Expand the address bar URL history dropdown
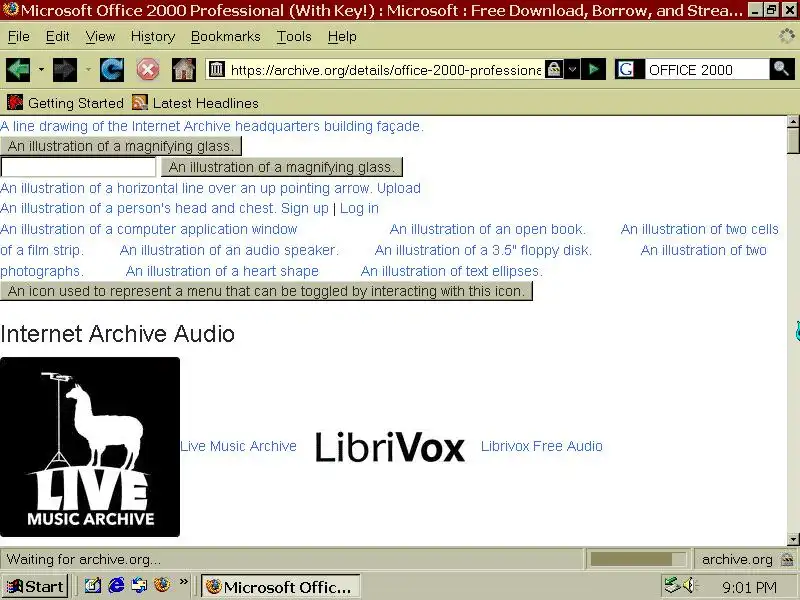 pos(572,69)
